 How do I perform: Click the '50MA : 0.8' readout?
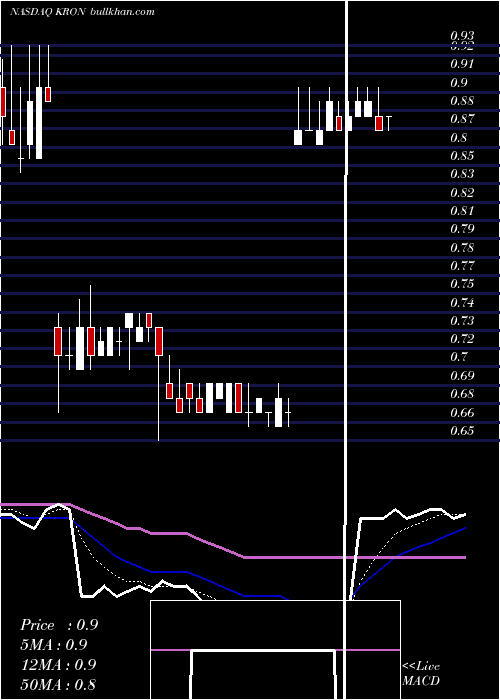(58, 684)
